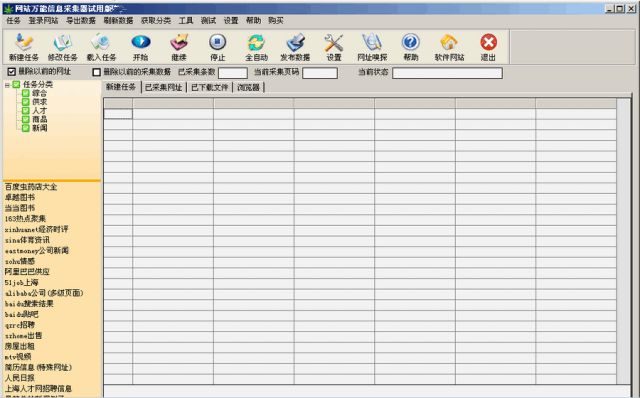Switch to the 新建任务 tab

pos(121,87)
